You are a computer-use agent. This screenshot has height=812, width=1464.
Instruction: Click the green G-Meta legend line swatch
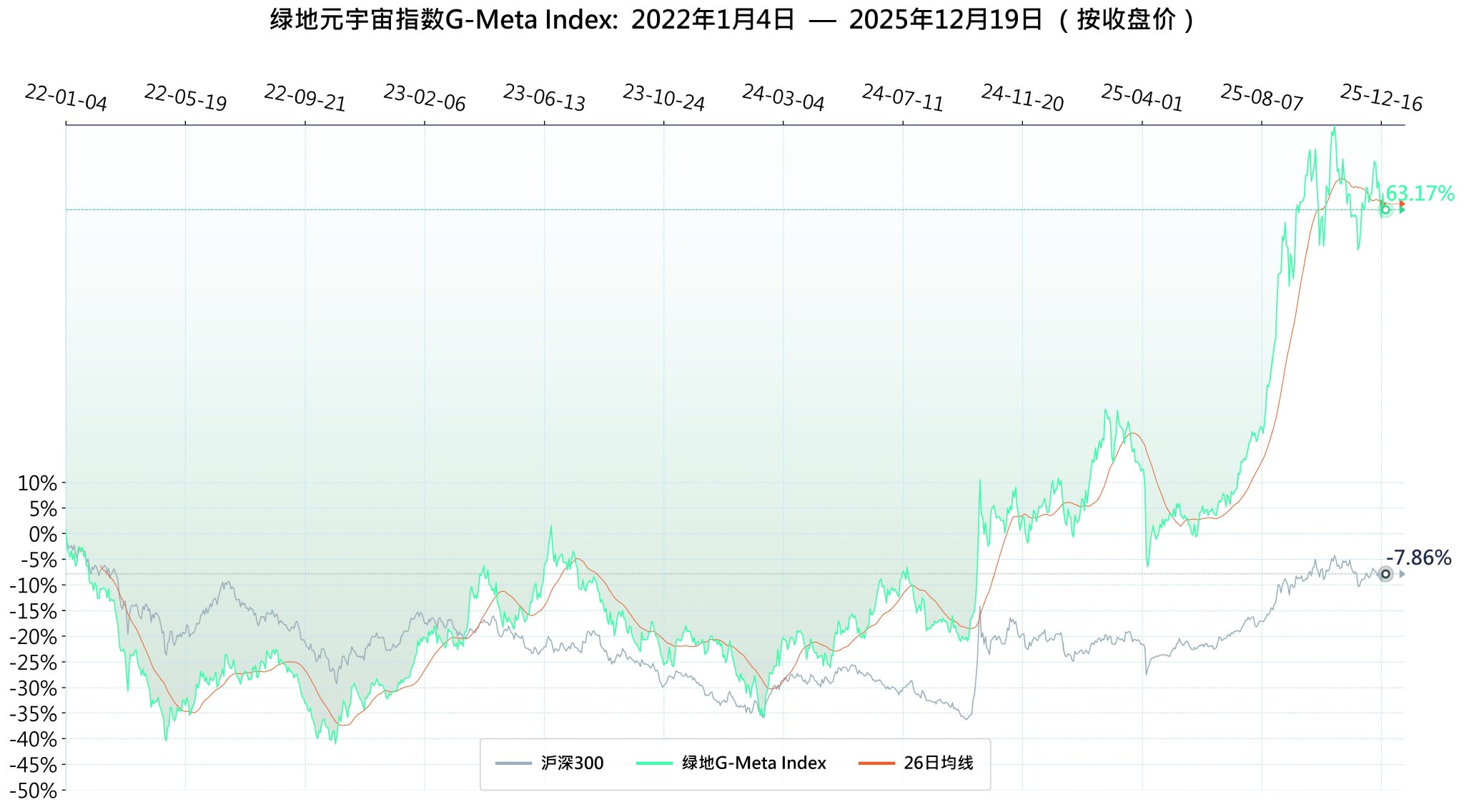654,763
